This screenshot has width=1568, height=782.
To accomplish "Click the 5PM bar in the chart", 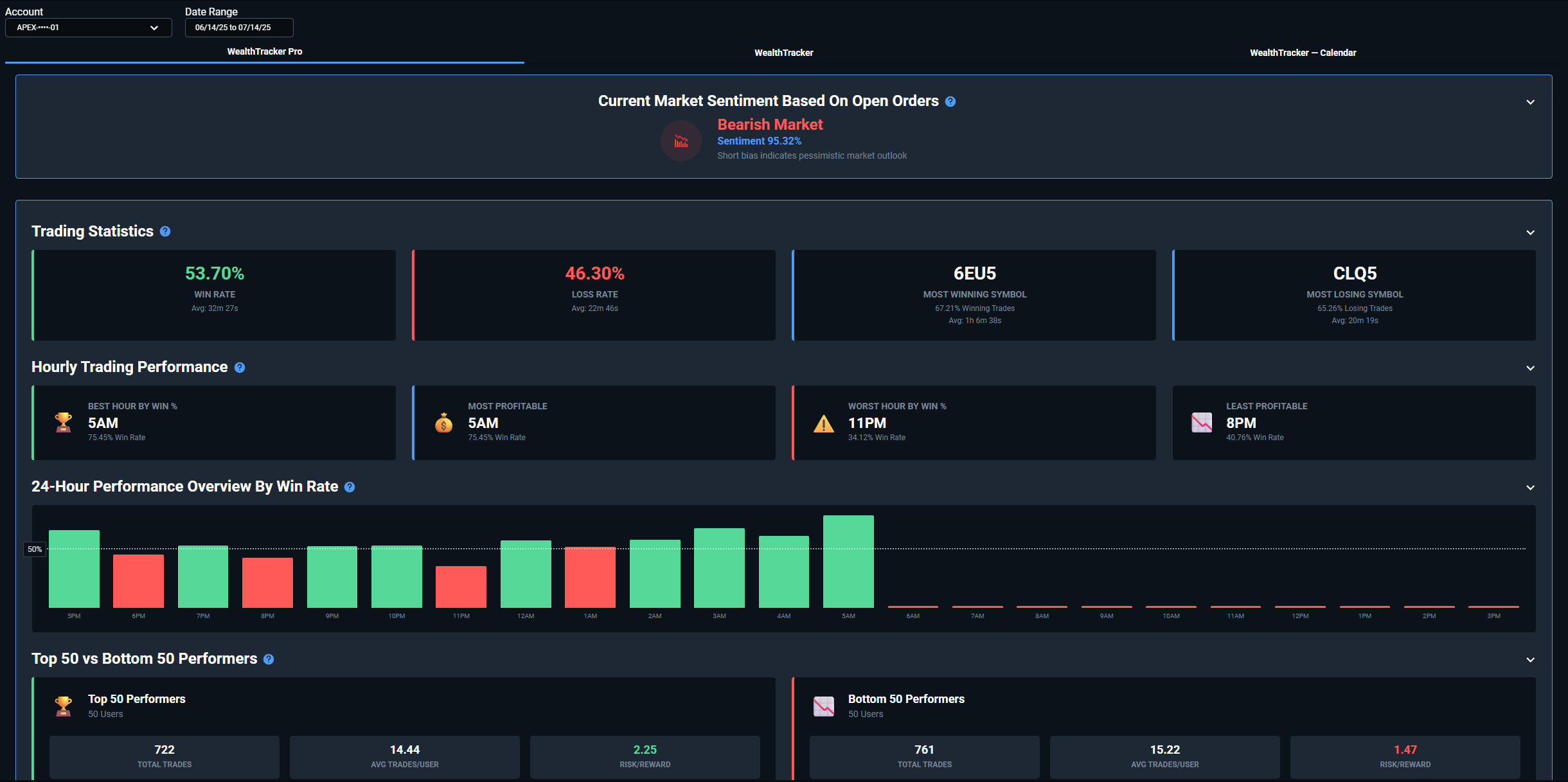I will [74, 569].
